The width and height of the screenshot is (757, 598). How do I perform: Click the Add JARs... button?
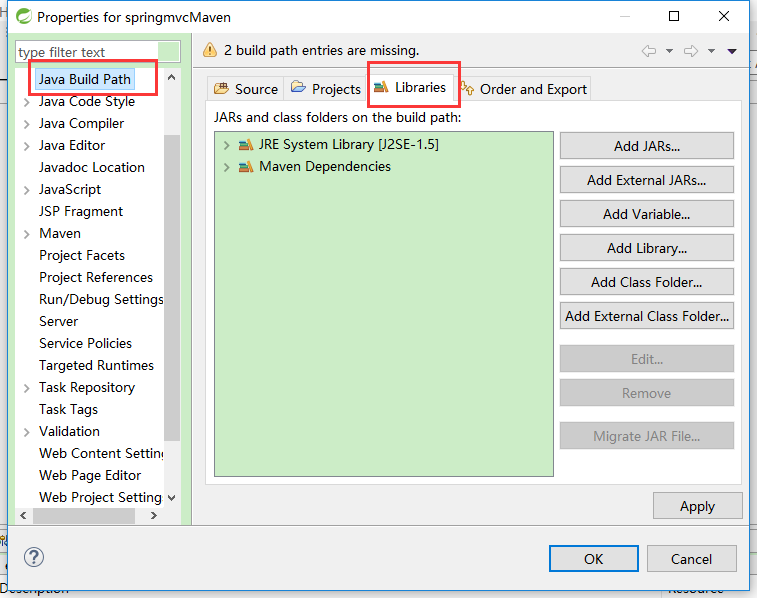pos(646,146)
